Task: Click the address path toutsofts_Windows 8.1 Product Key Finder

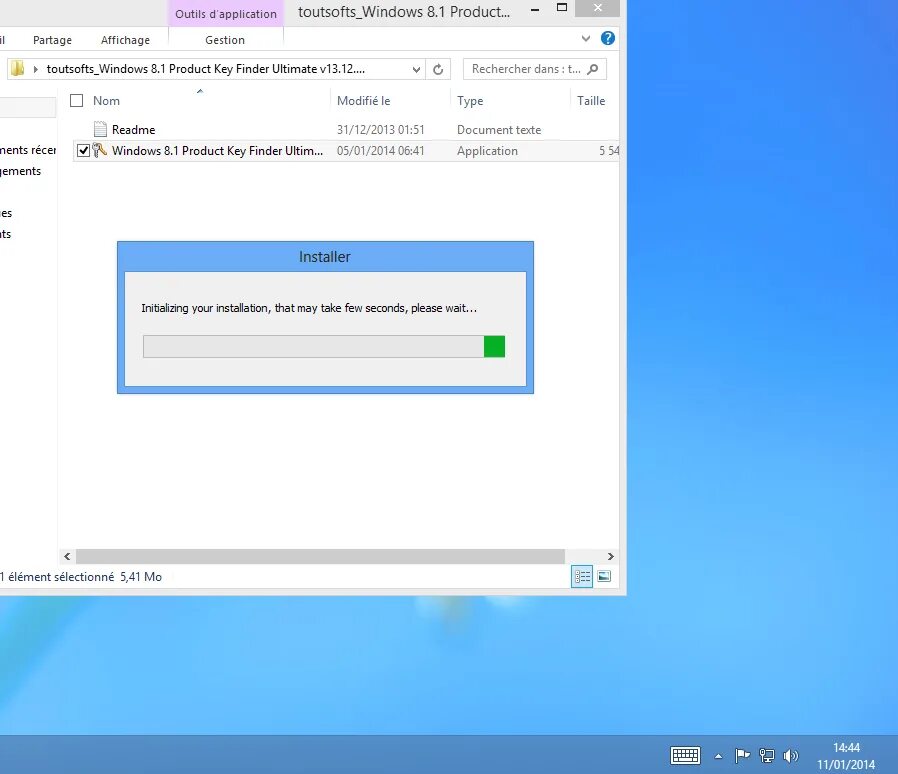Action: pyautogui.click(x=206, y=69)
